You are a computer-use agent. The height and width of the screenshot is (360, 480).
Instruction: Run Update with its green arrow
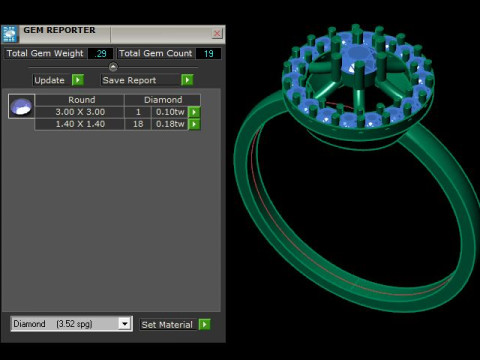[x=78, y=80]
